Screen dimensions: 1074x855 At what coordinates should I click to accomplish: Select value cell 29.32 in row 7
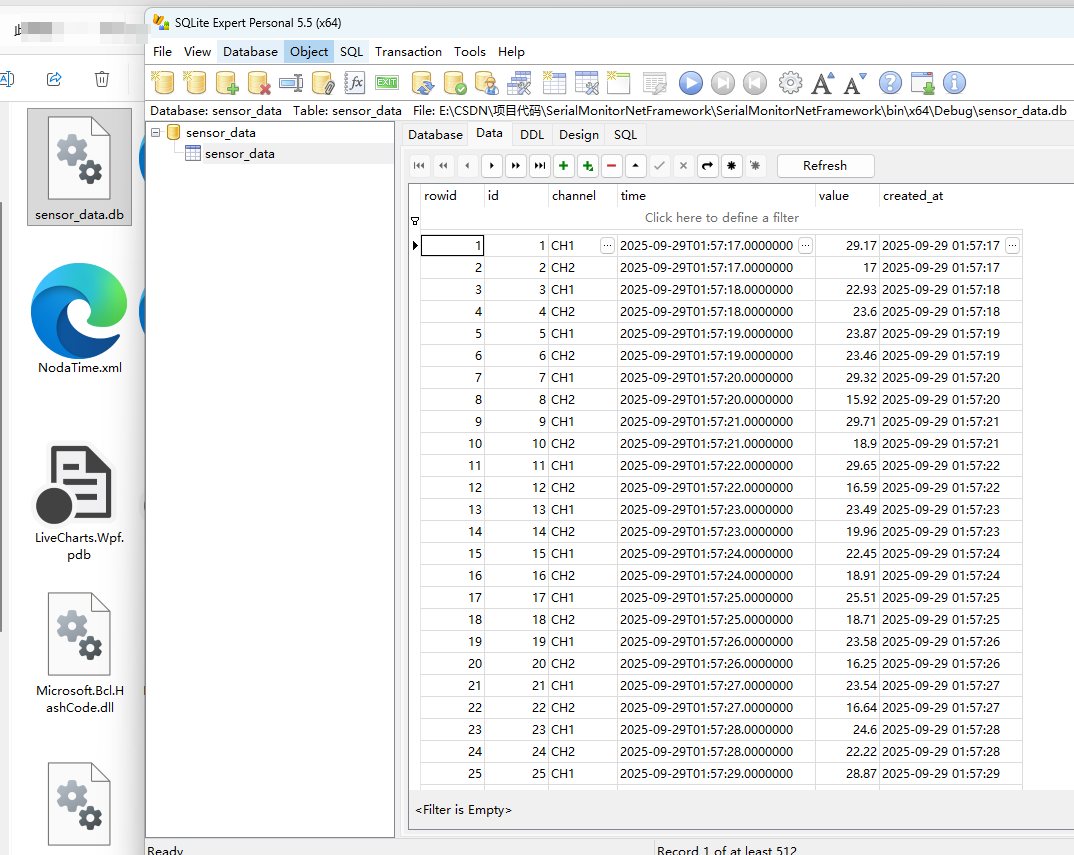coord(847,377)
